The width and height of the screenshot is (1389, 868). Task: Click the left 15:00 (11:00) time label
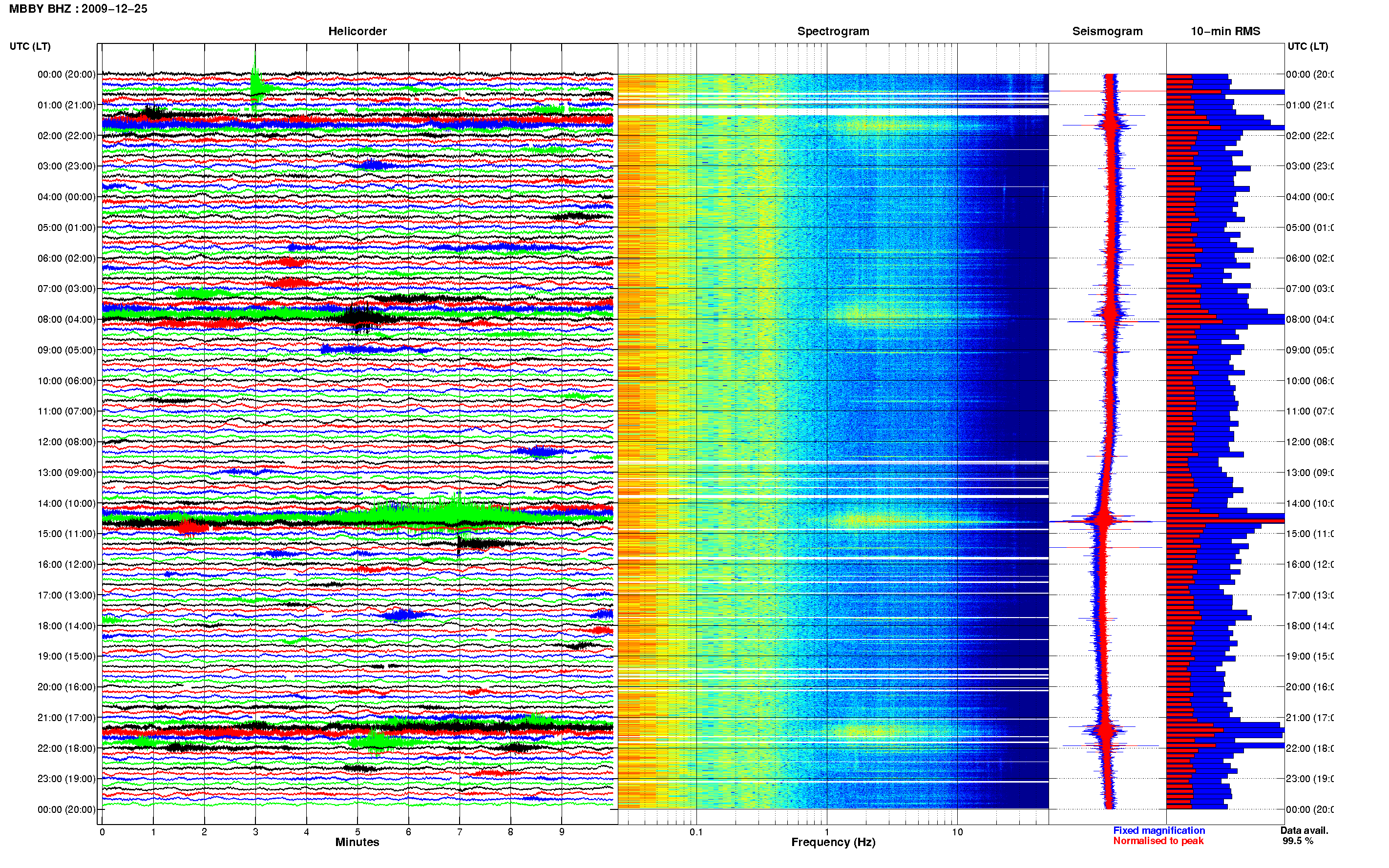66,533
